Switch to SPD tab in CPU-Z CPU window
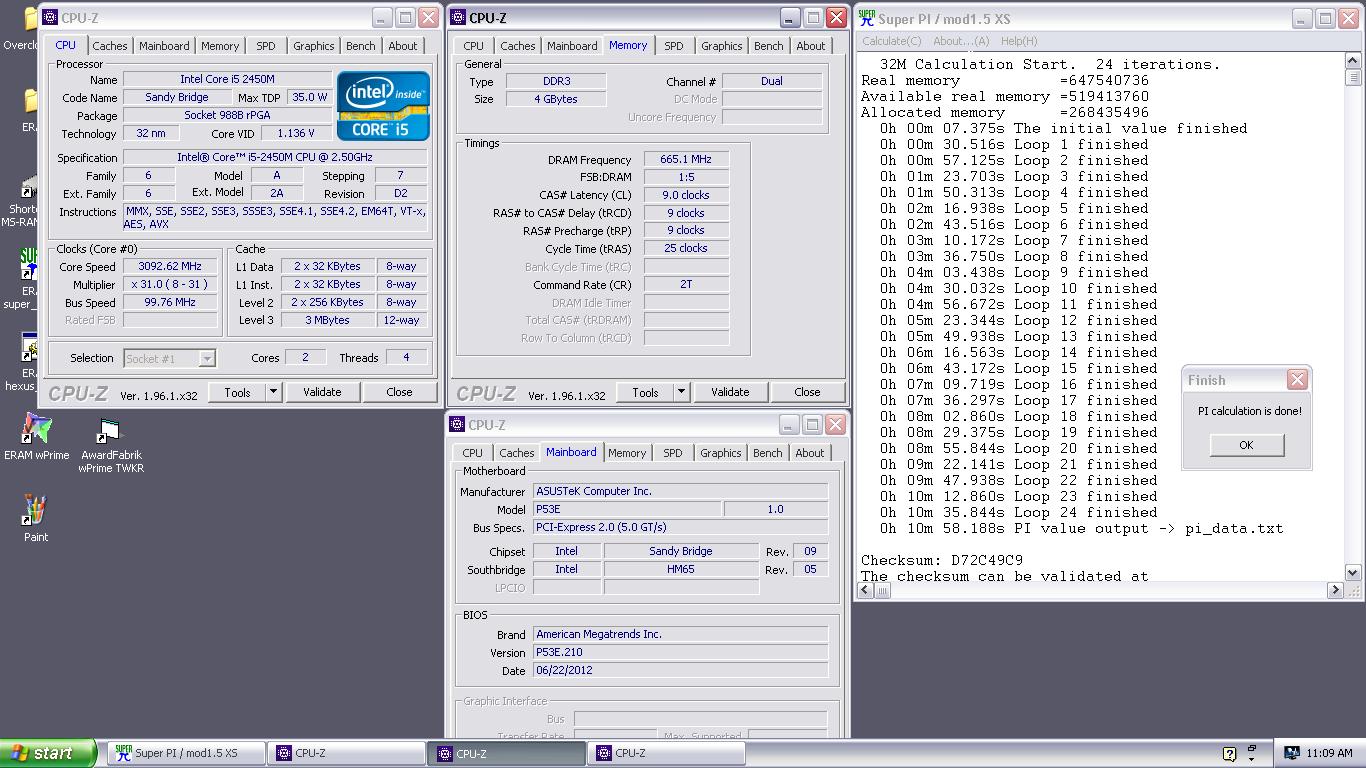Image resolution: width=1366 pixels, height=768 pixels. click(x=265, y=46)
